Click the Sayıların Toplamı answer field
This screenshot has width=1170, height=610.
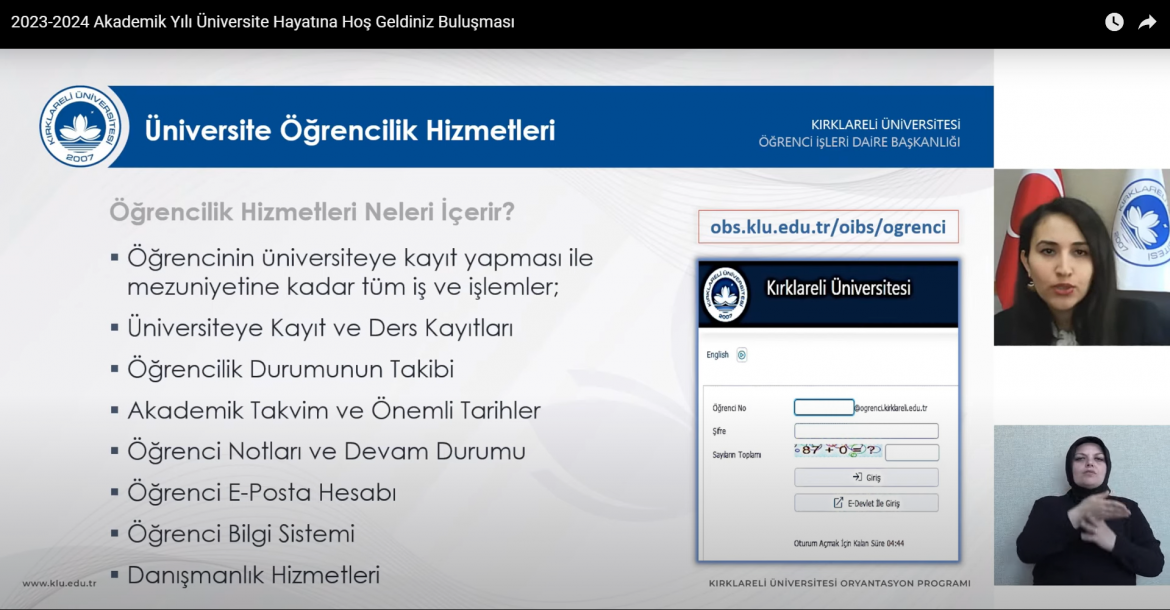pos(911,452)
